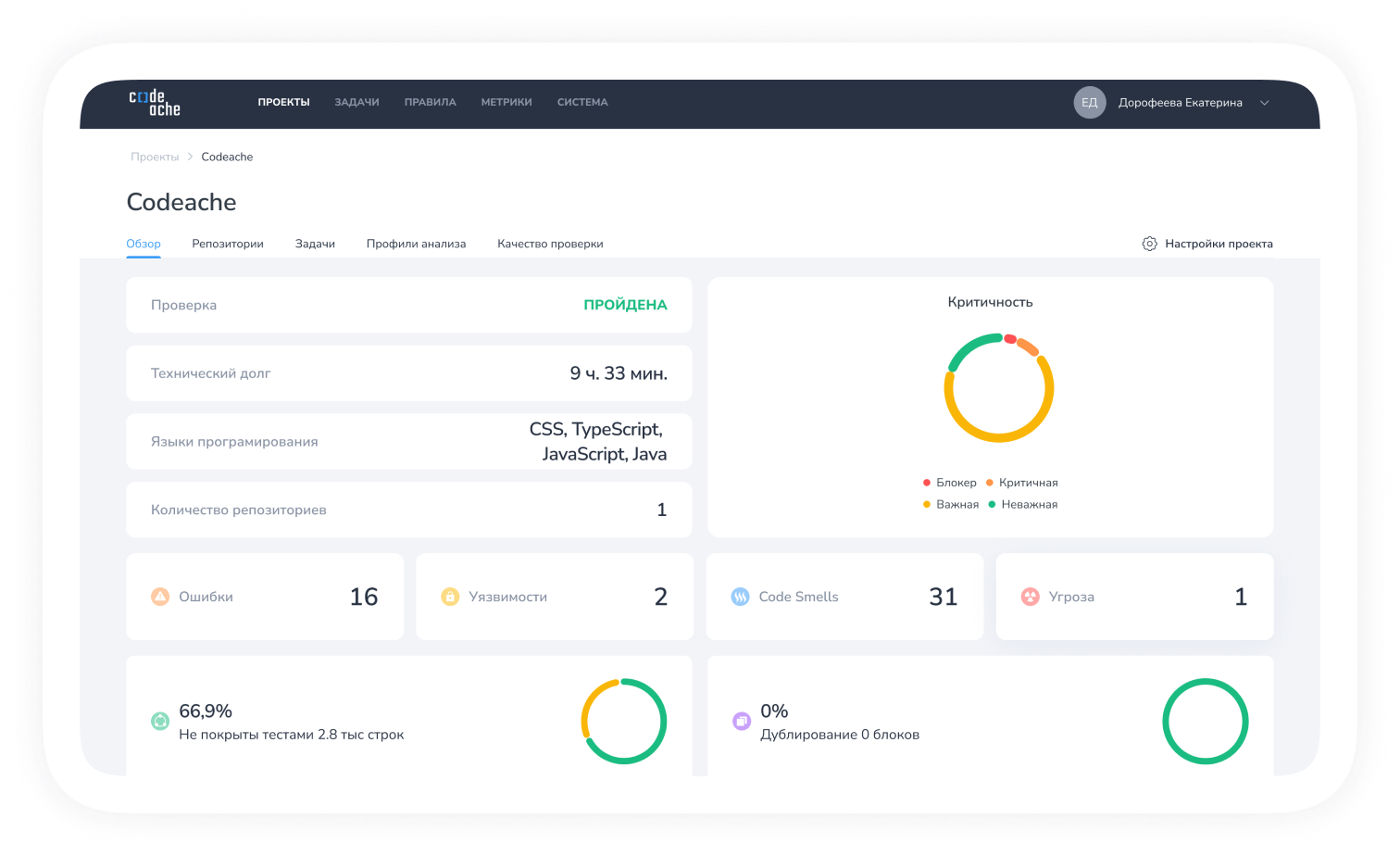
Task: Click the green test coverage icon
Action: pyautogui.click(x=160, y=721)
